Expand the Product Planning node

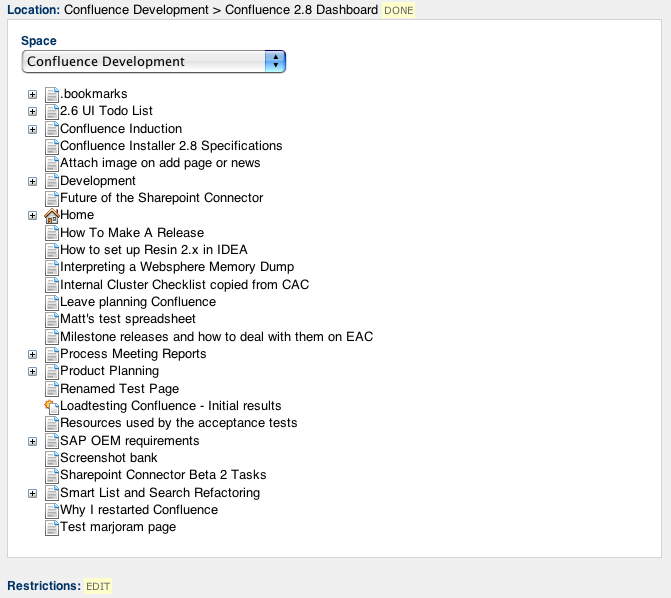pos(33,372)
